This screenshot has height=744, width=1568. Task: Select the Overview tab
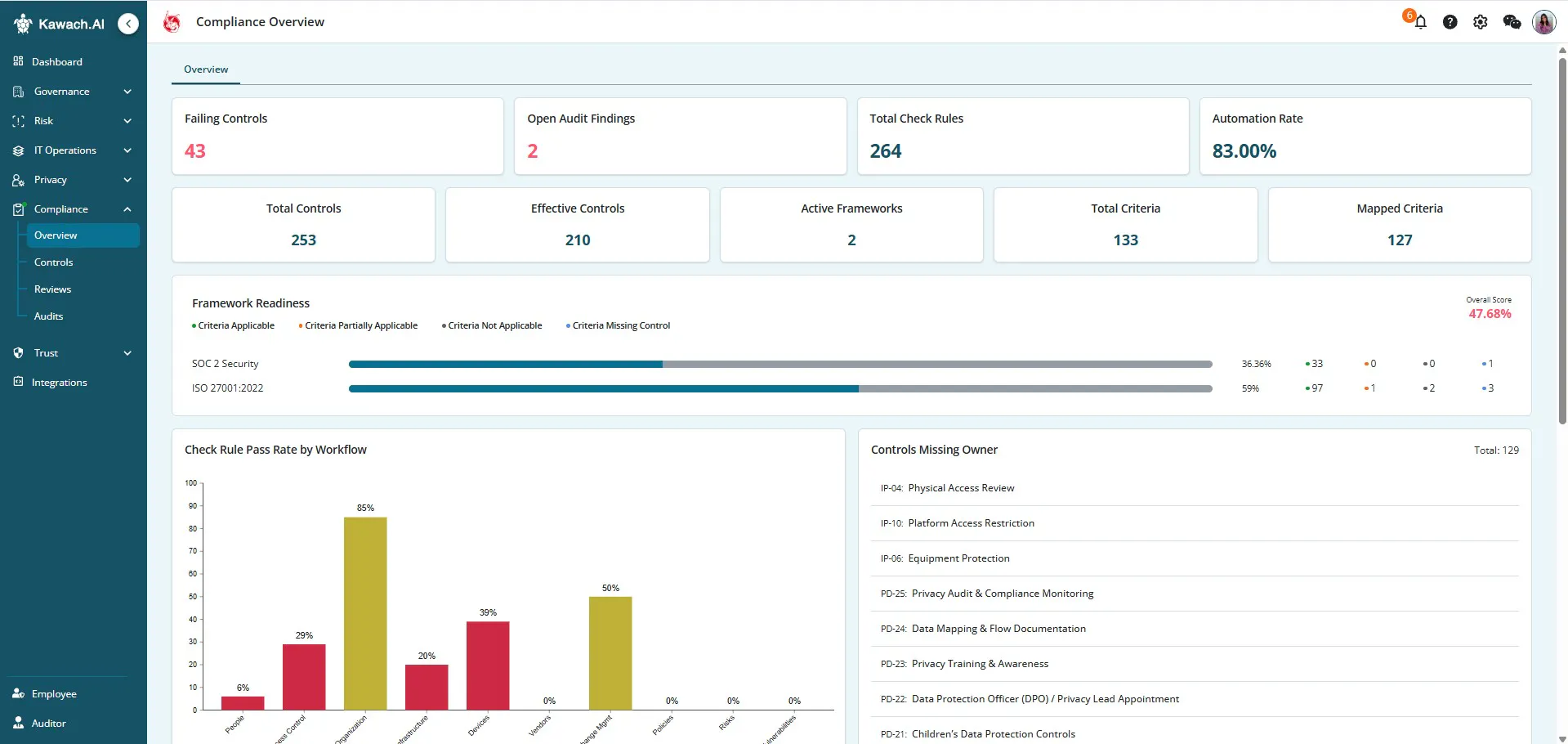(x=206, y=69)
